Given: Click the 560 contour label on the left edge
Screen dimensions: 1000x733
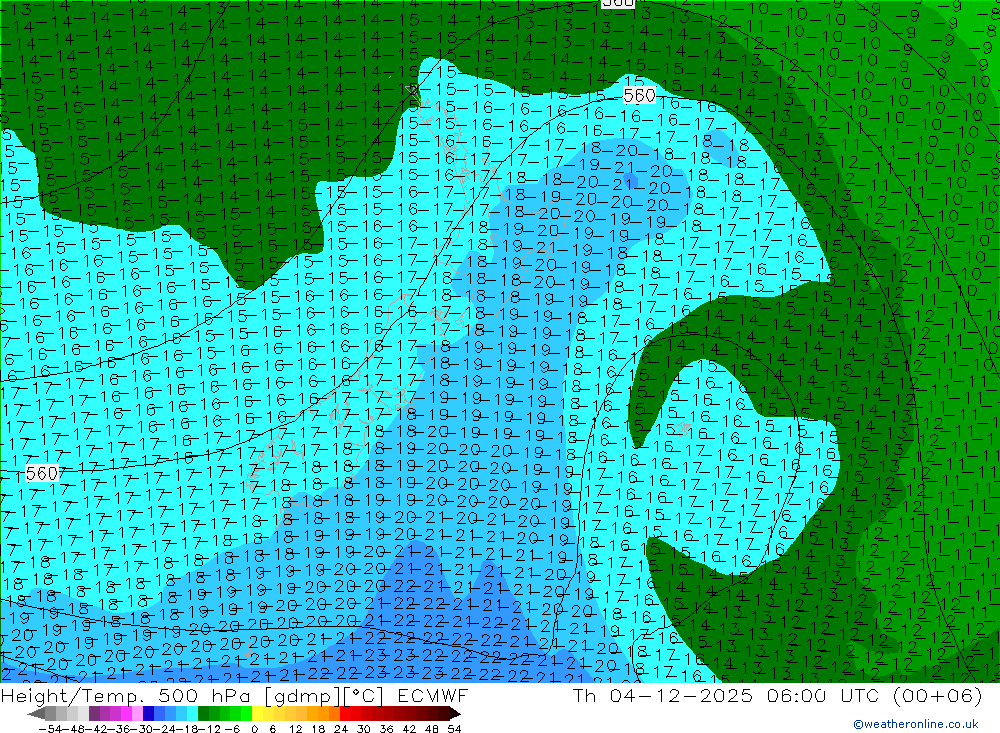Looking at the screenshot, I should pos(42,473).
